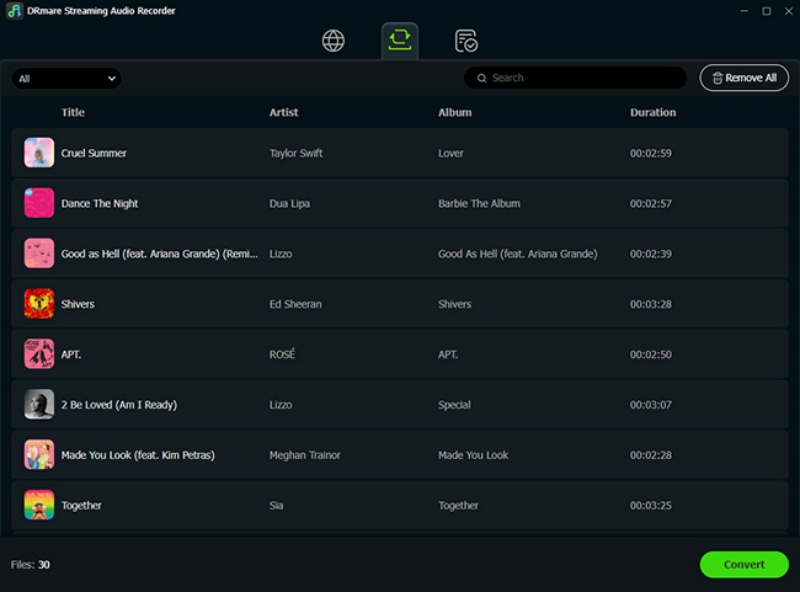Sort by the Title column header
Viewport: 800px width, 592px height.
click(73, 113)
